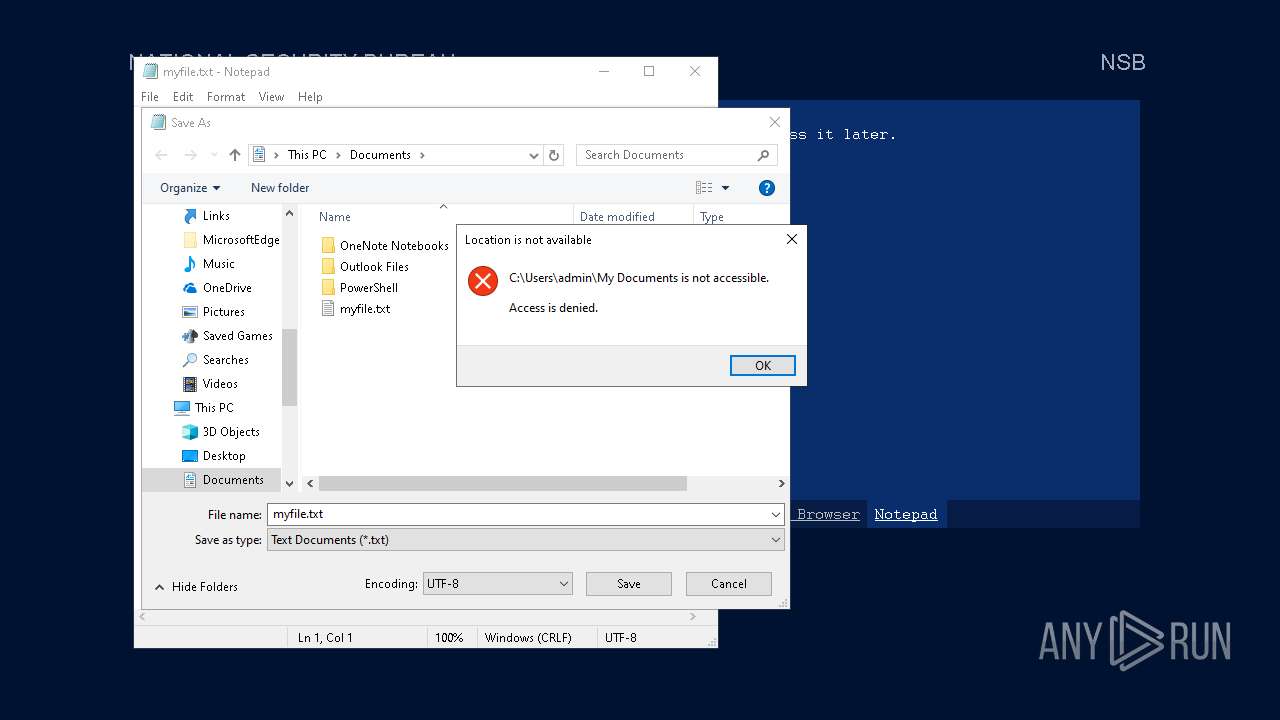Expand the address bar history dropdown
This screenshot has height=720, width=1280.
tap(534, 155)
